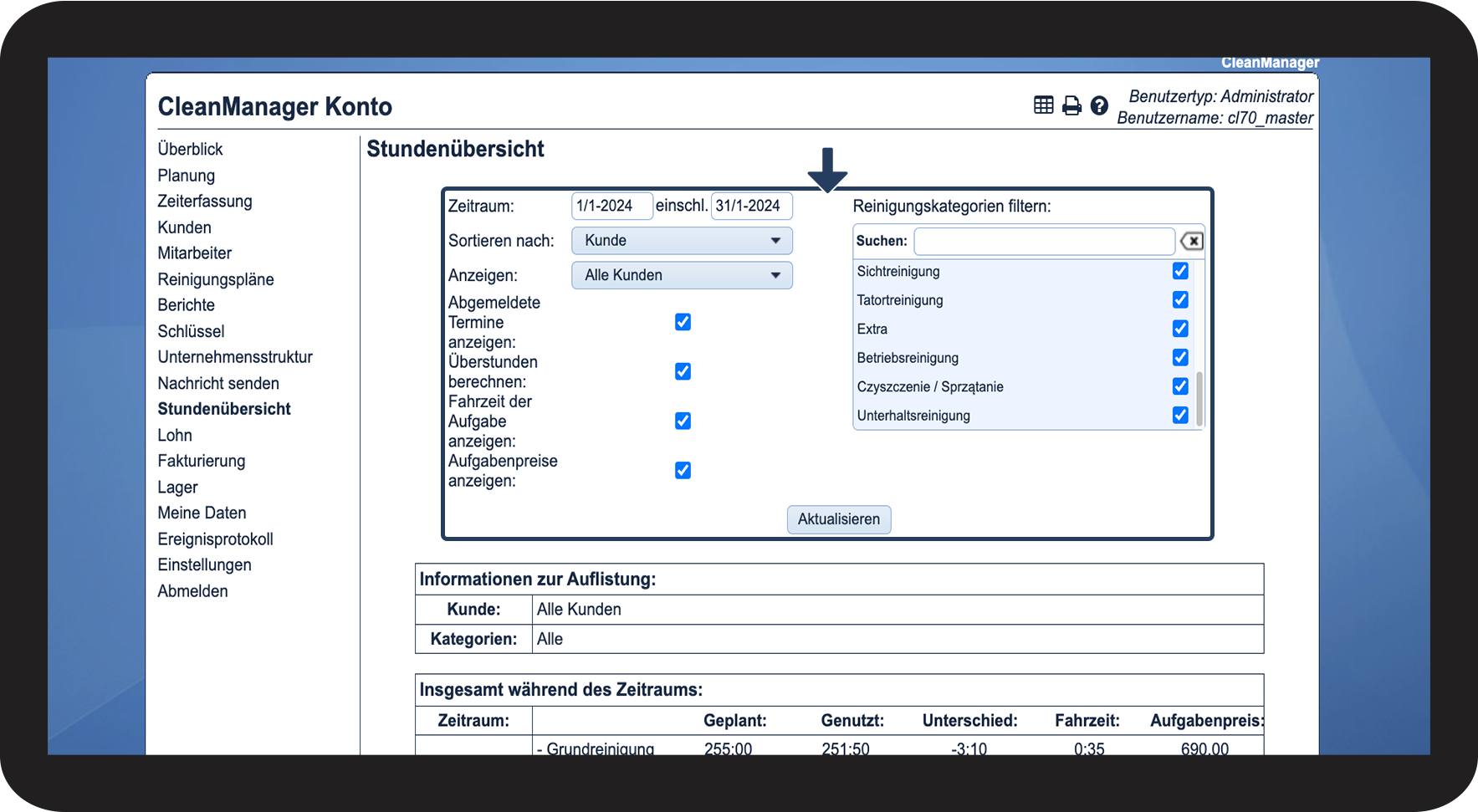Expand the Alle Kunden dropdown
The height and width of the screenshot is (812, 1478).
click(x=682, y=275)
